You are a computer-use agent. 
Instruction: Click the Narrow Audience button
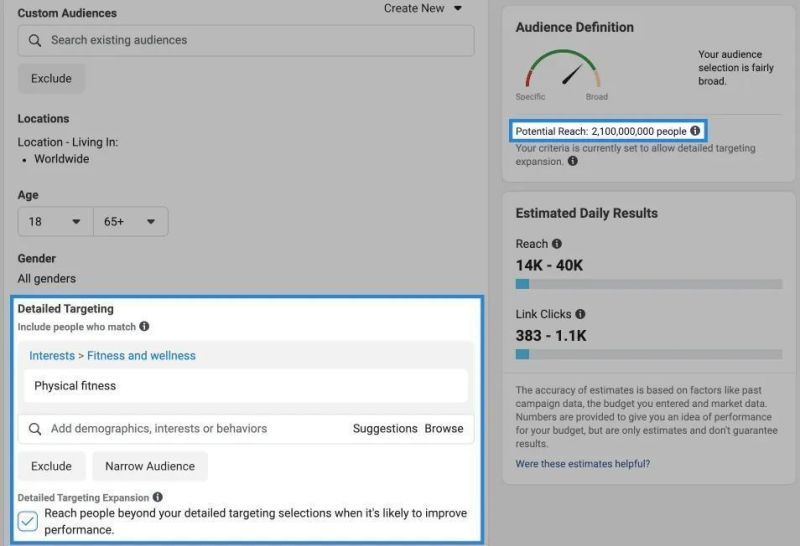coord(150,466)
